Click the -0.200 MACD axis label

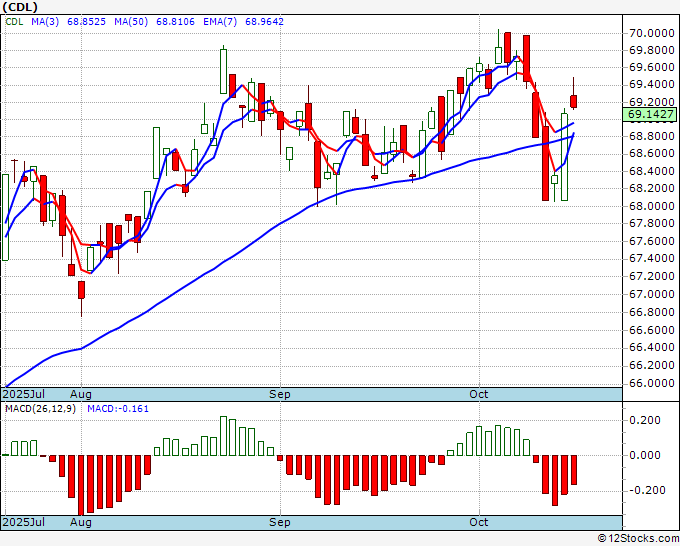coord(645,490)
